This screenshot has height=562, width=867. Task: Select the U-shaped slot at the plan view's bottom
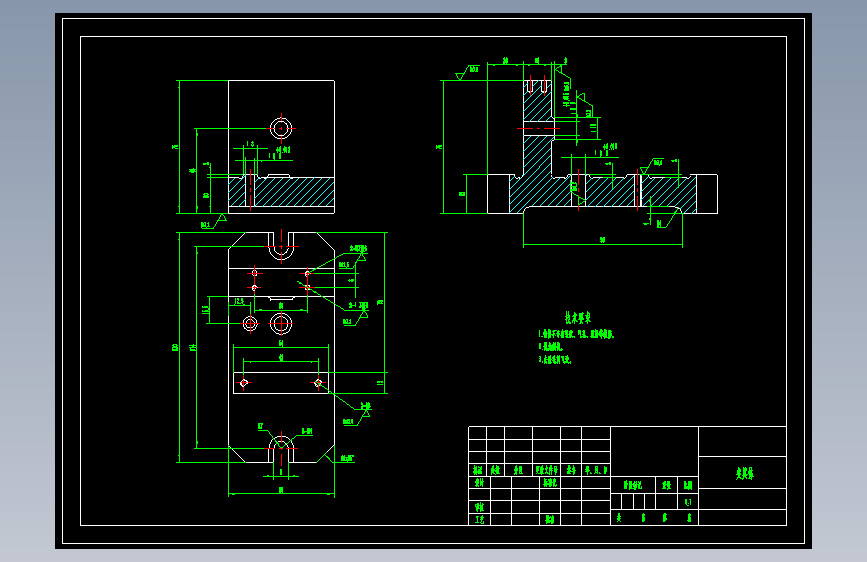coord(281,449)
